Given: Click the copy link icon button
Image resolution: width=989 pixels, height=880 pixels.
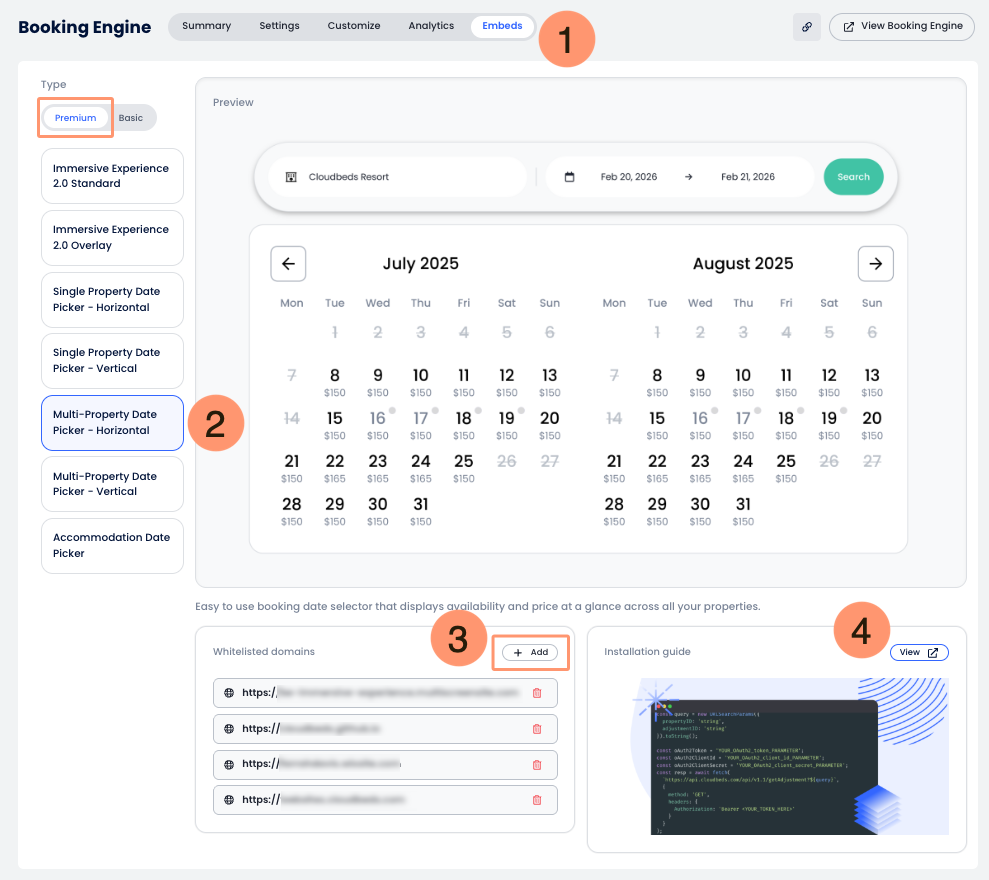Looking at the screenshot, I should [x=807, y=26].
